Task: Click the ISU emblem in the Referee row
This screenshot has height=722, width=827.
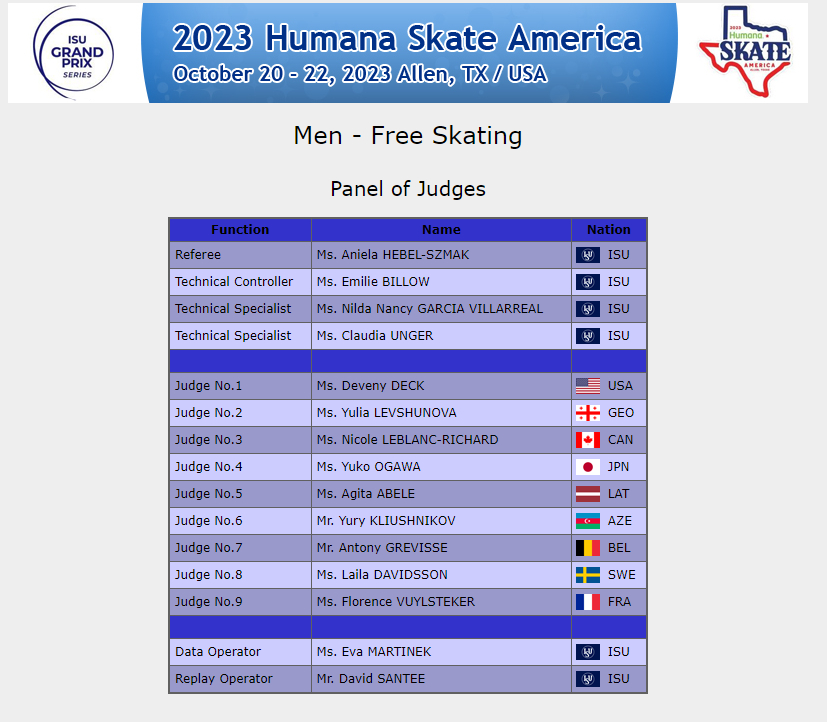Action: click(588, 255)
